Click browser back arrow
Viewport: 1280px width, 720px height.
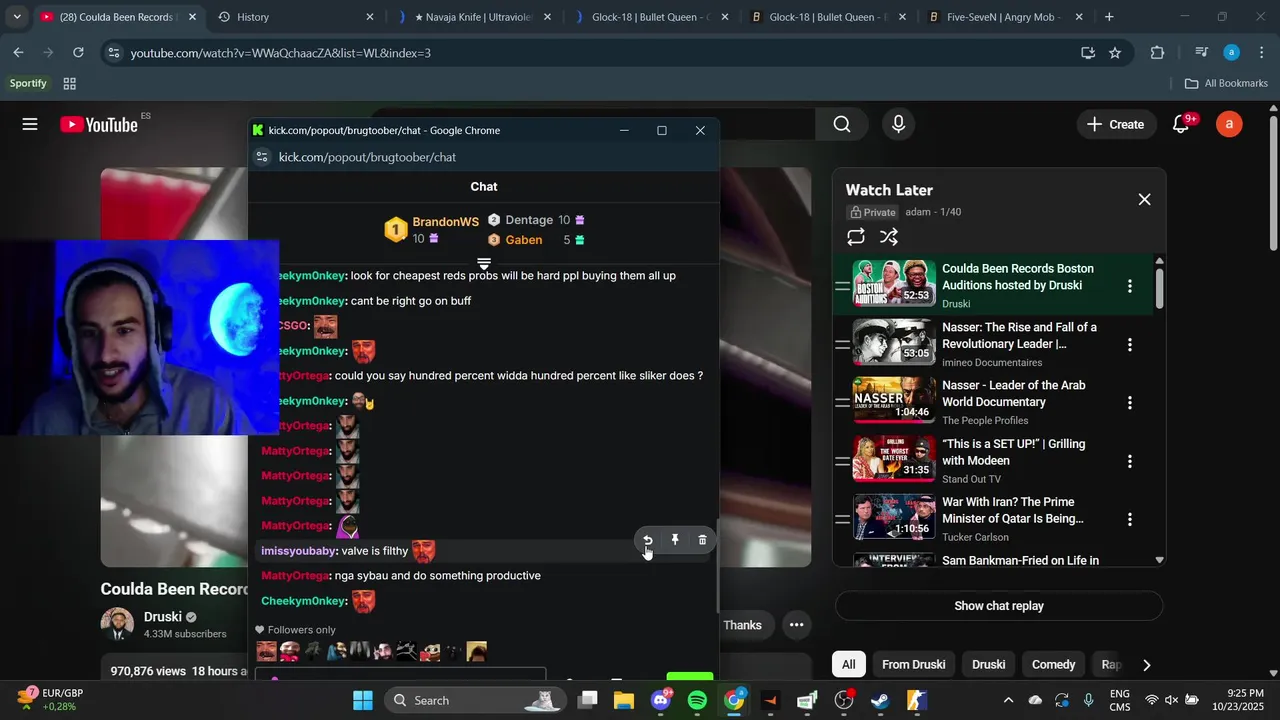(19, 53)
